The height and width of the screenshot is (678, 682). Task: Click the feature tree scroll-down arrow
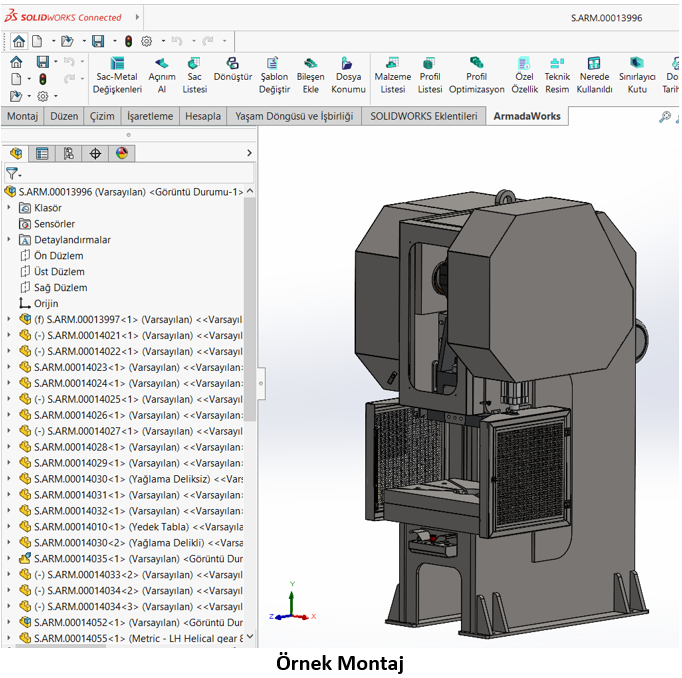[x=249, y=636]
